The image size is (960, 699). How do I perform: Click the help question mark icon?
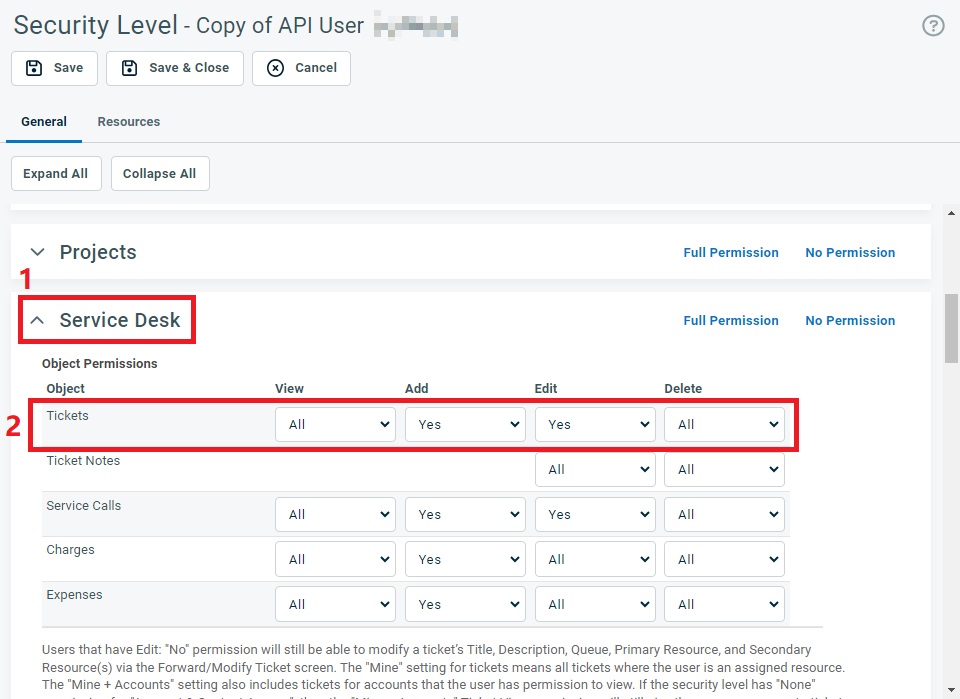[932, 26]
